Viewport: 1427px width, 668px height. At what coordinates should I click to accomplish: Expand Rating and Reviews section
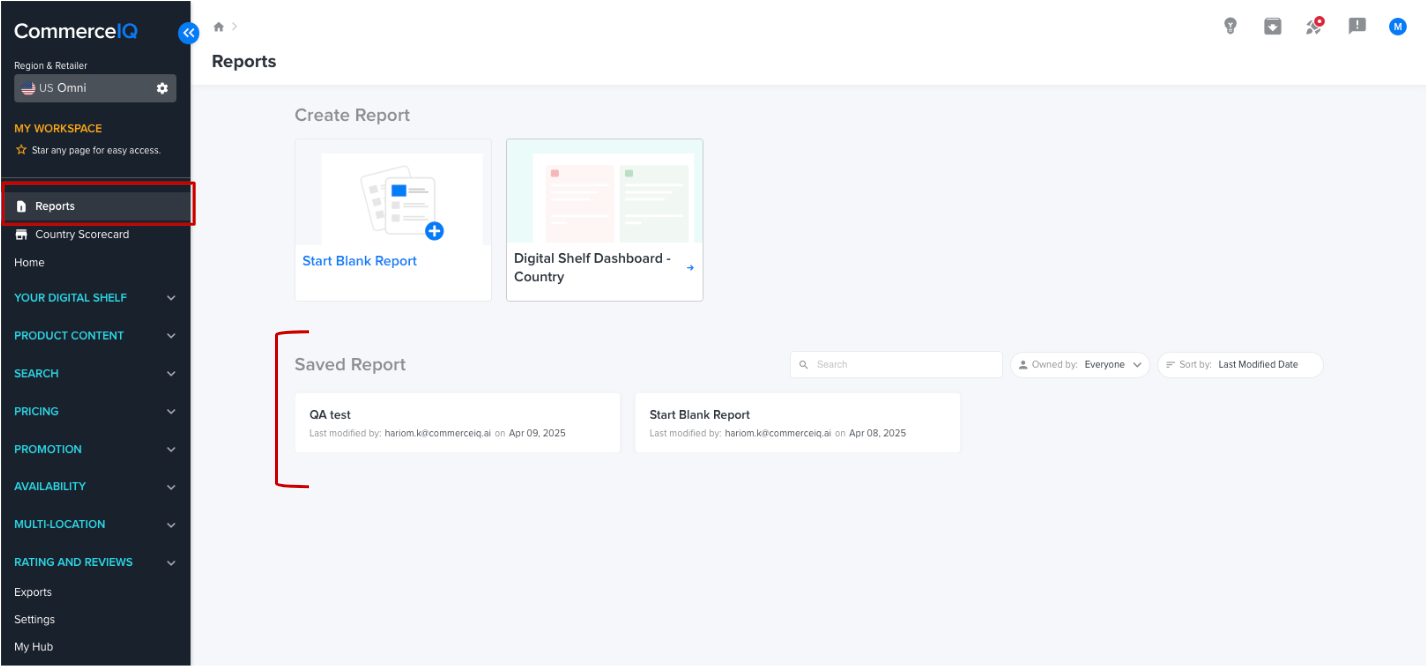[95, 562]
